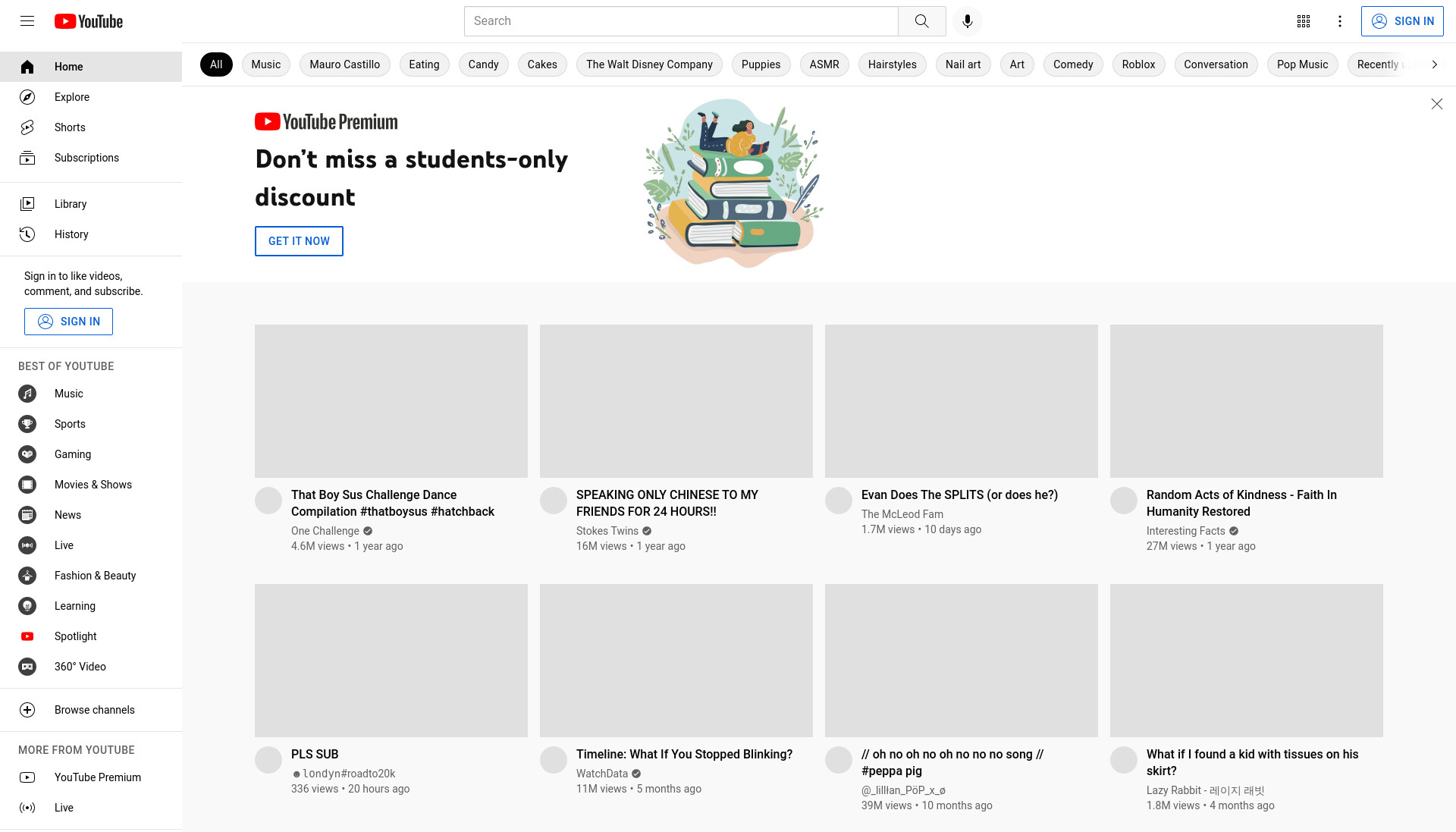Focus the Search input field
Image resolution: width=1456 pixels, height=832 pixels.
coord(681,21)
